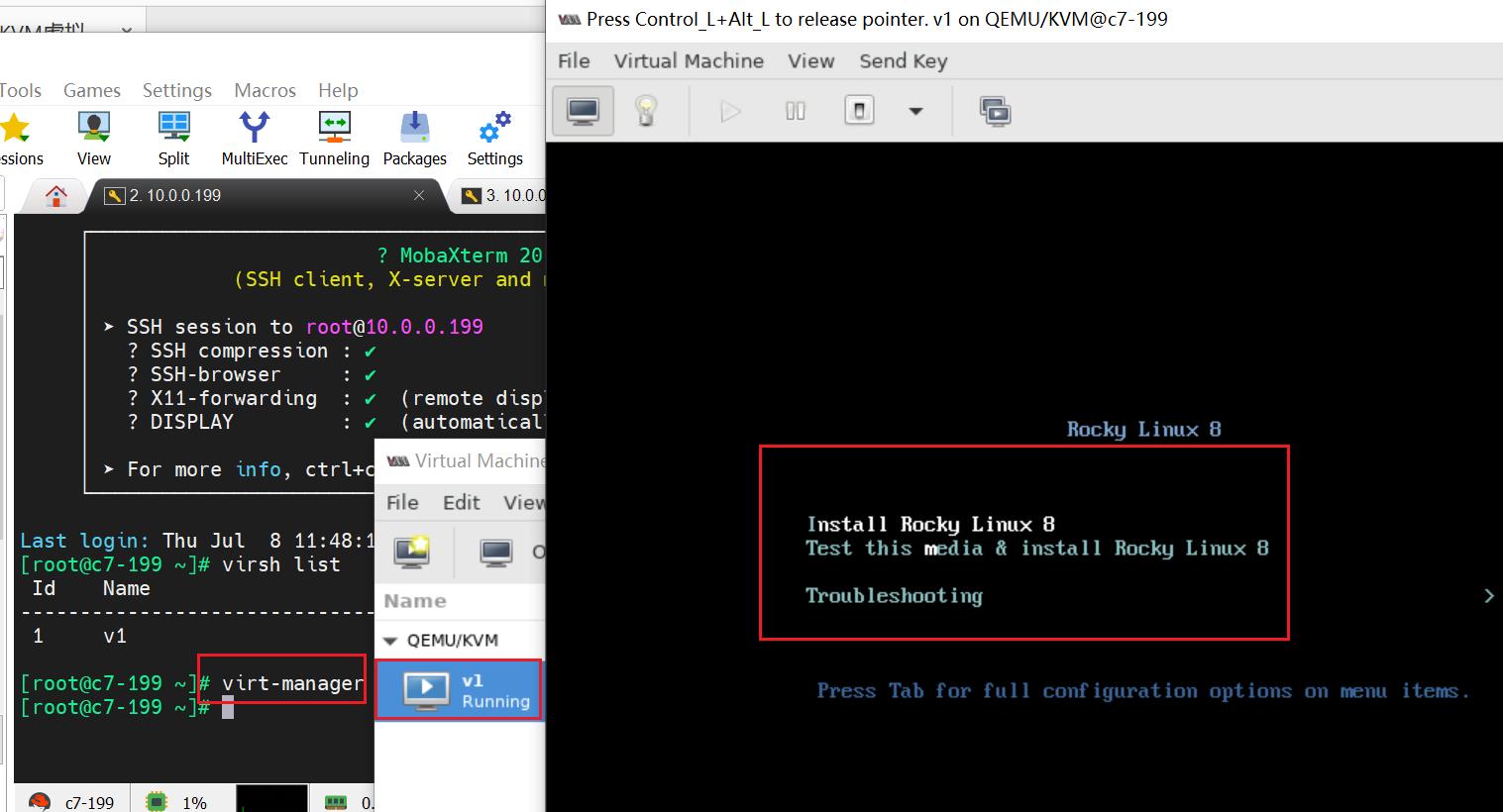Select the v1 Running virtual machine row
The image size is (1503, 812).
461,690
